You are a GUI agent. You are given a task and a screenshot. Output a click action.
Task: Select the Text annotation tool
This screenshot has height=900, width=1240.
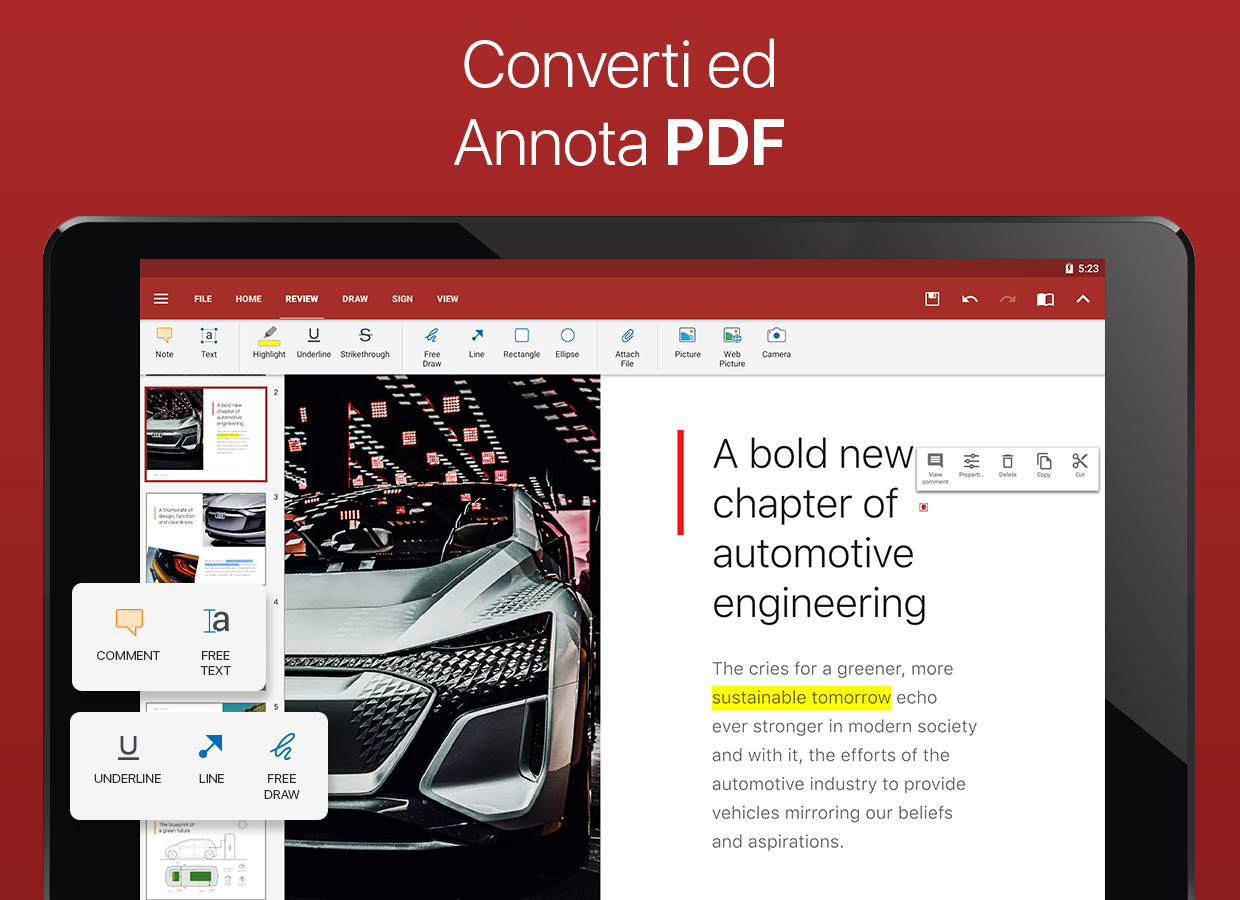[x=209, y=343]
